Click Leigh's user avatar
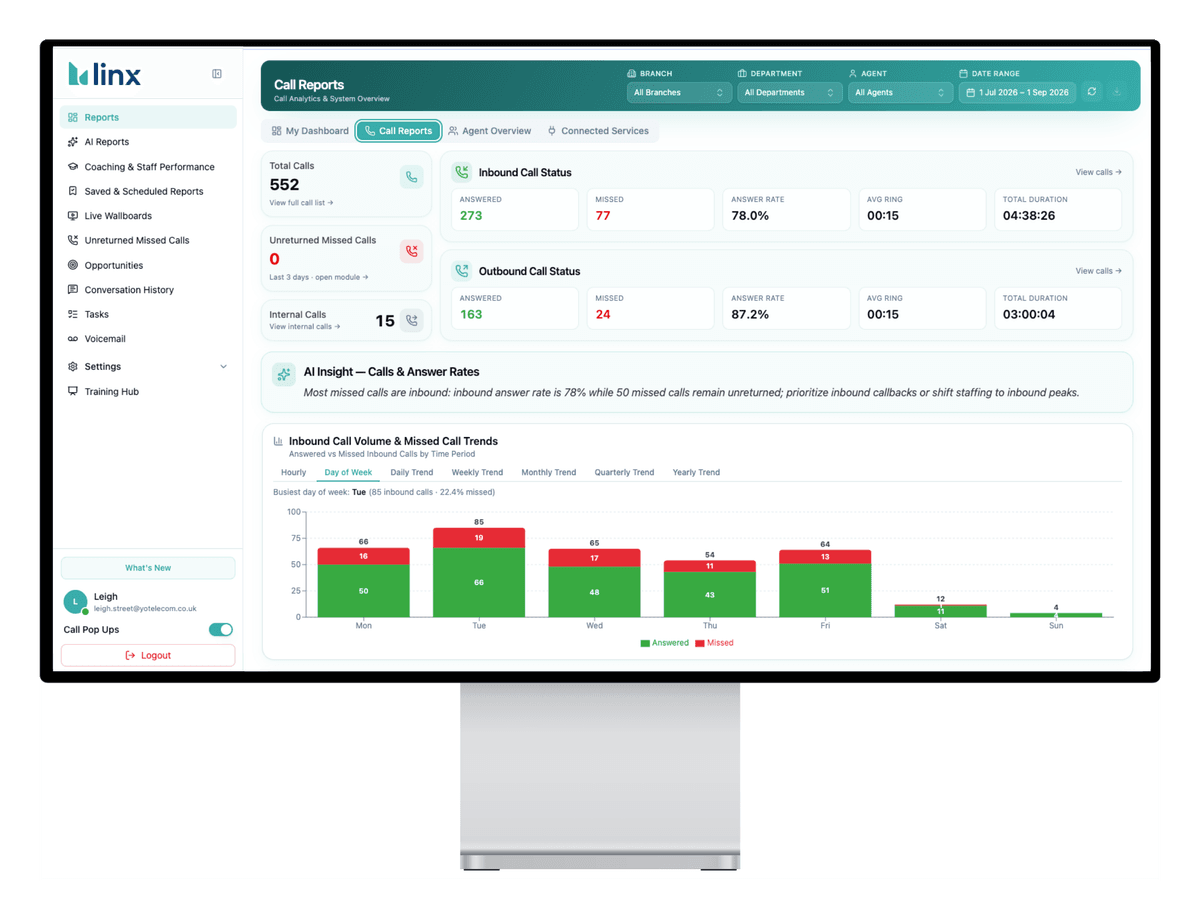The height and width of the screenshot is (901, 1200). tap(75, 602)
